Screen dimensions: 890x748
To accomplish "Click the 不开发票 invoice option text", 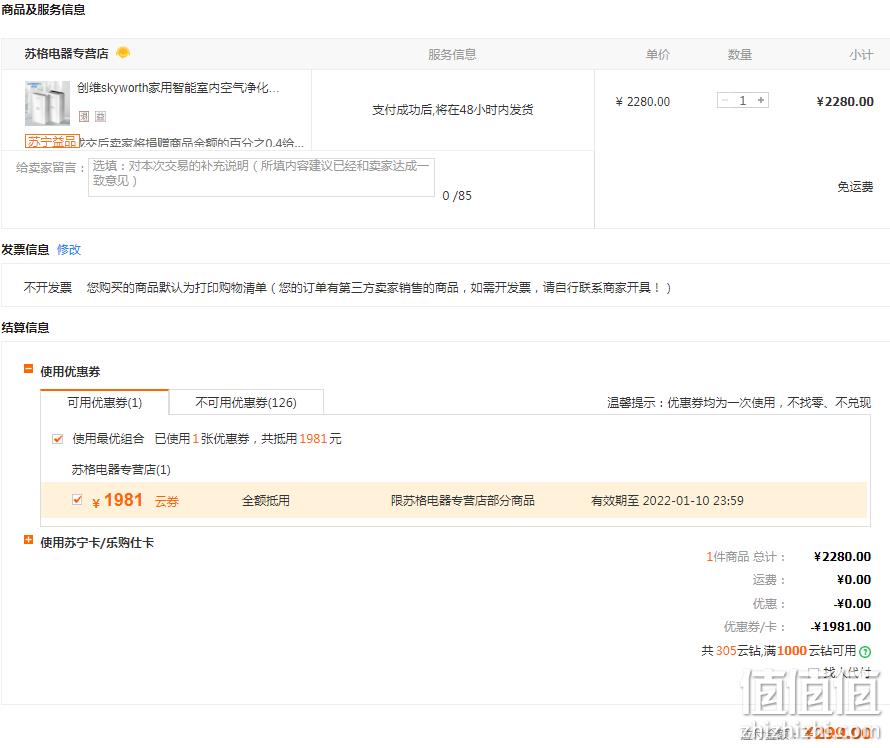I will pos(48,288).
